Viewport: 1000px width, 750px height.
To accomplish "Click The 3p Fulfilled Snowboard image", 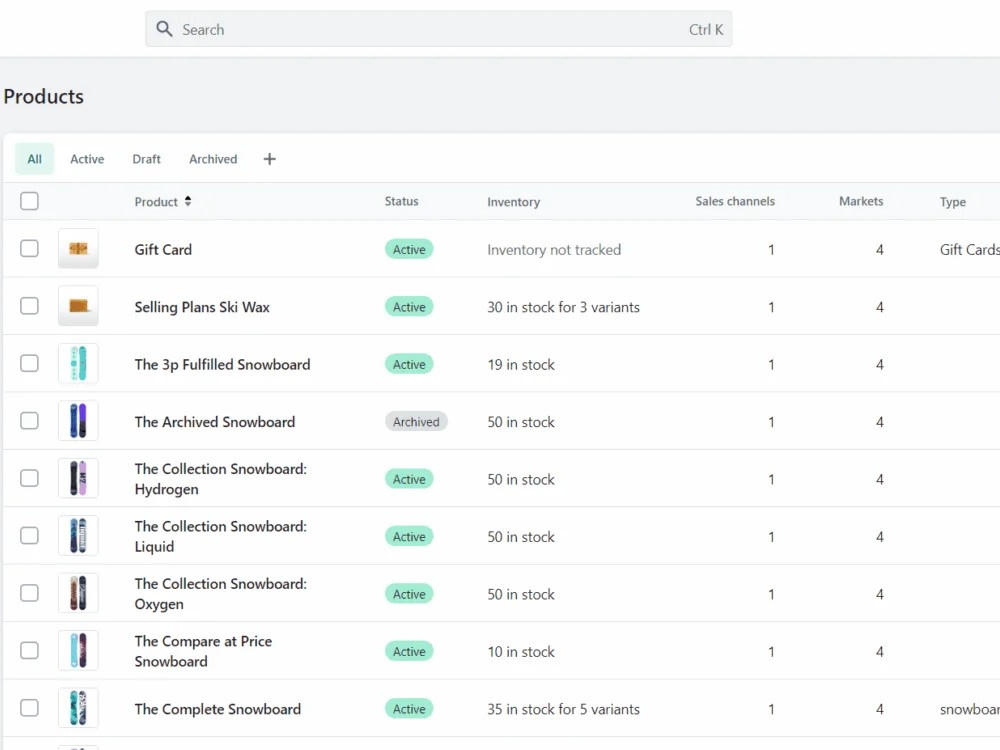I will tap(78, 364).
